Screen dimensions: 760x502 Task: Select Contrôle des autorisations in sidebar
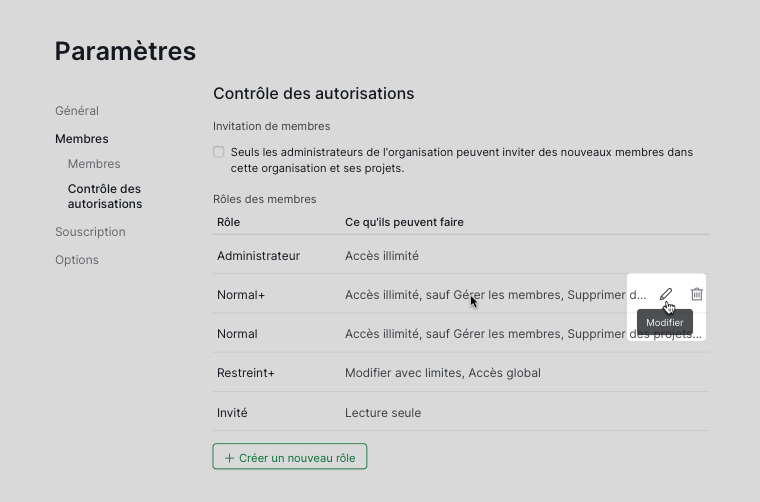[x=105, y=196]
